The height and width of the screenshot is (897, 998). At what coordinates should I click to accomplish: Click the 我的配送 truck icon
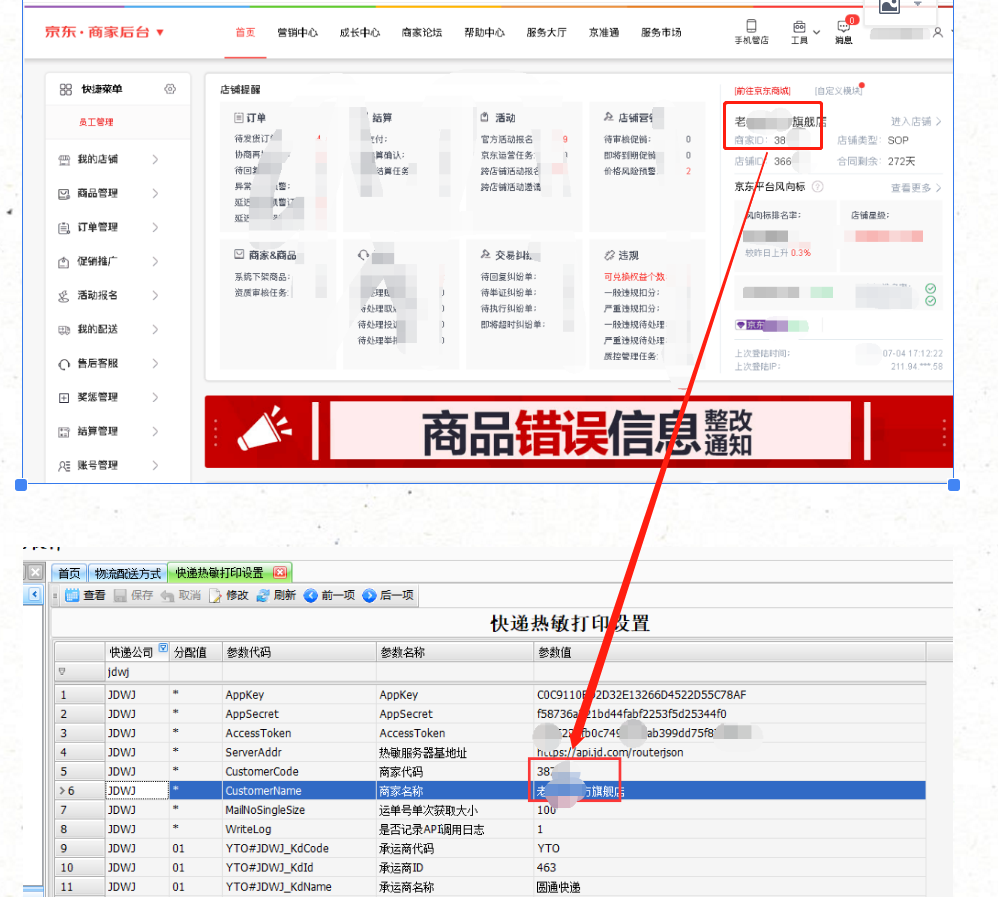pos(64,330)
